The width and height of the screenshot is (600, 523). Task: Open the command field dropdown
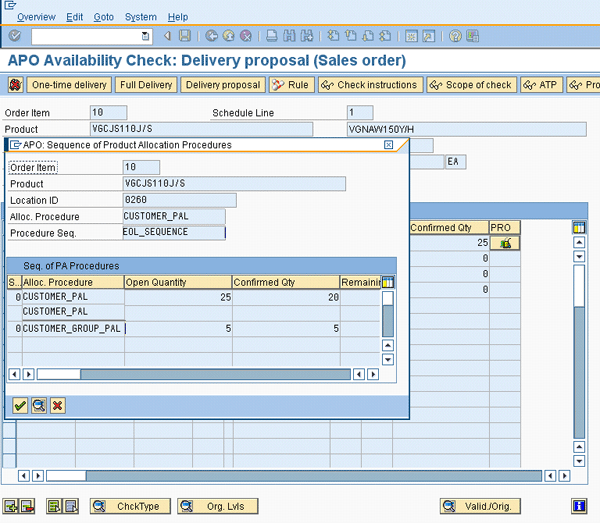[146, 36]
